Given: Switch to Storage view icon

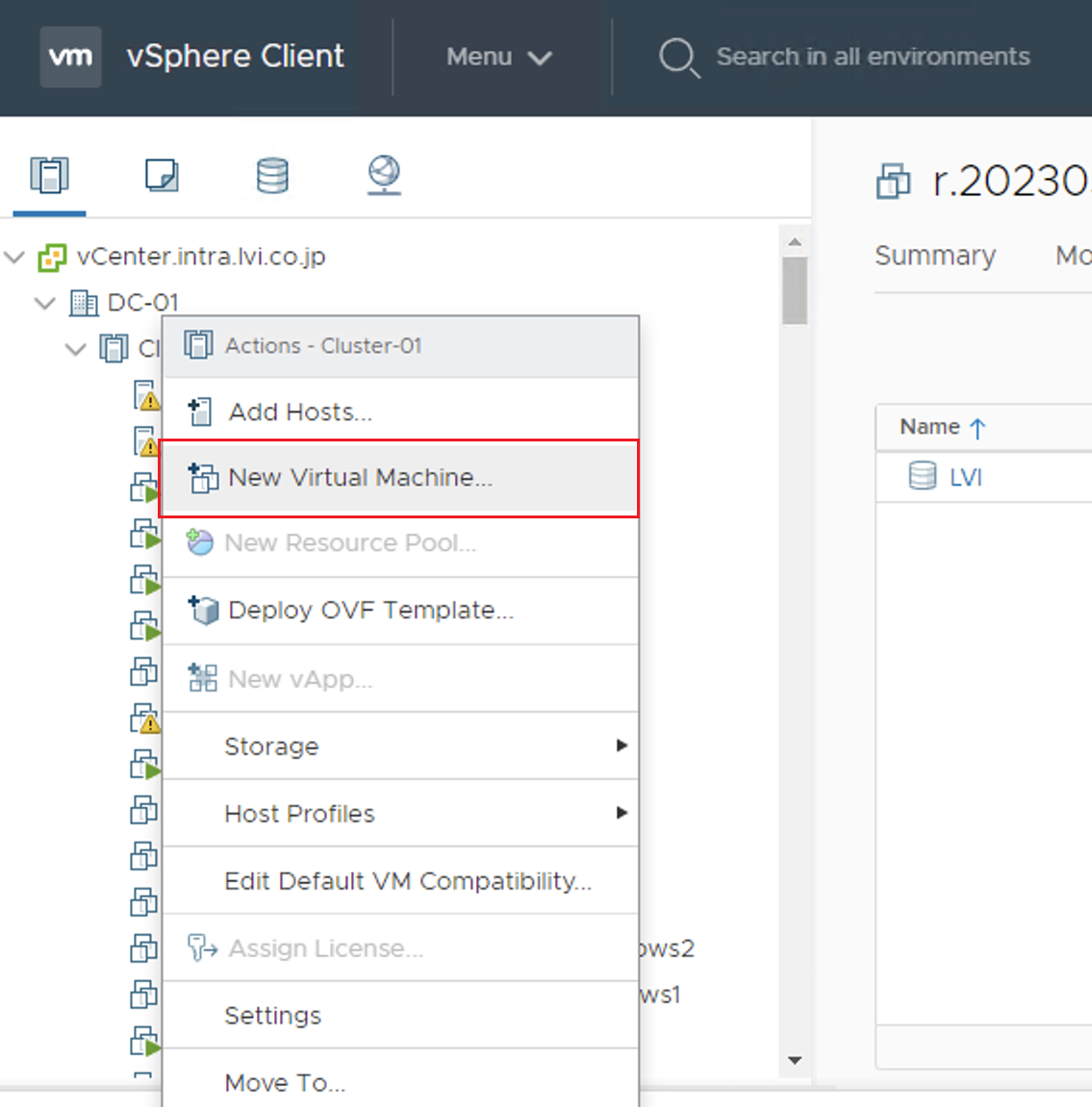Looking at the screenshot, I should 272,174.
